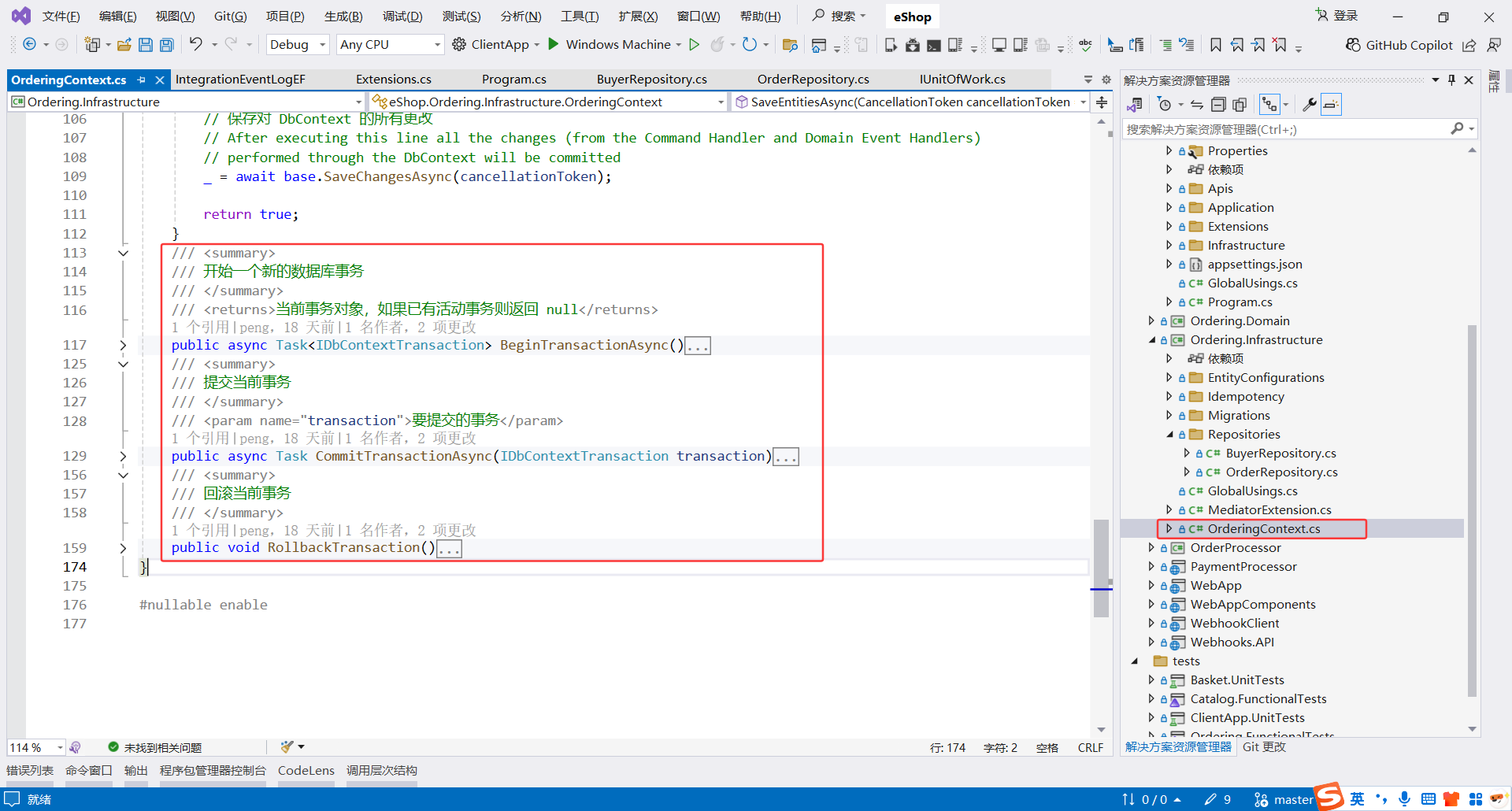The image size is (1512, 811).
Task: Toggle auto-hide pin on Solution Explorer panel
Action: (x=1451, y=80)
